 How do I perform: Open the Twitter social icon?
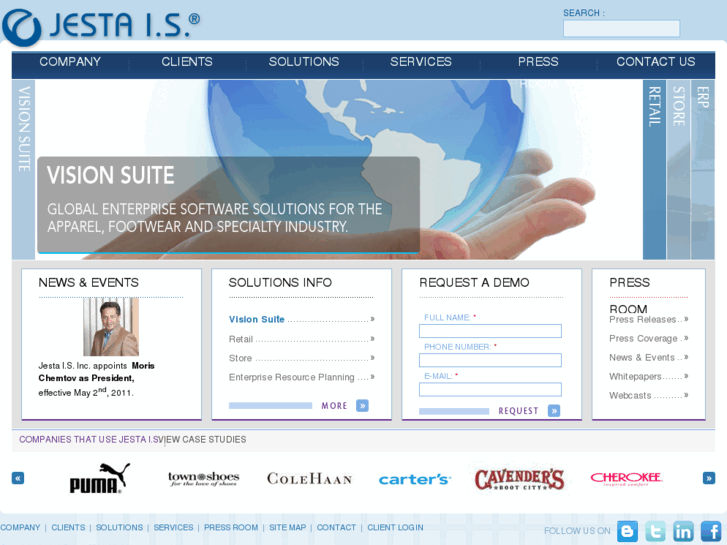tap(655, 531)
